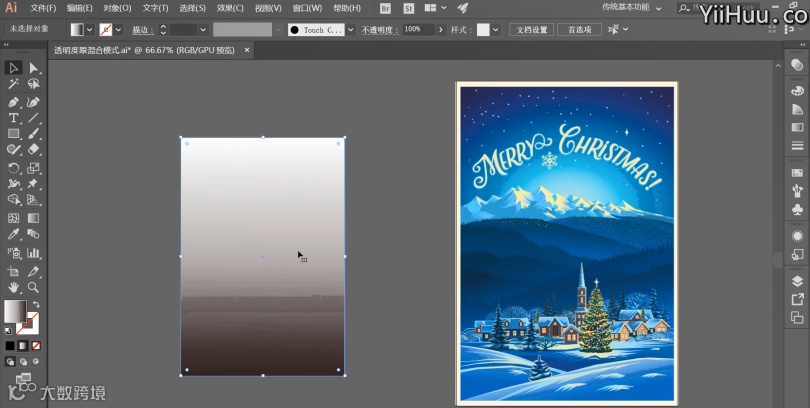Swap fill and stroke colors
This screenshot has height=408, width=810.
pos(36,304)
